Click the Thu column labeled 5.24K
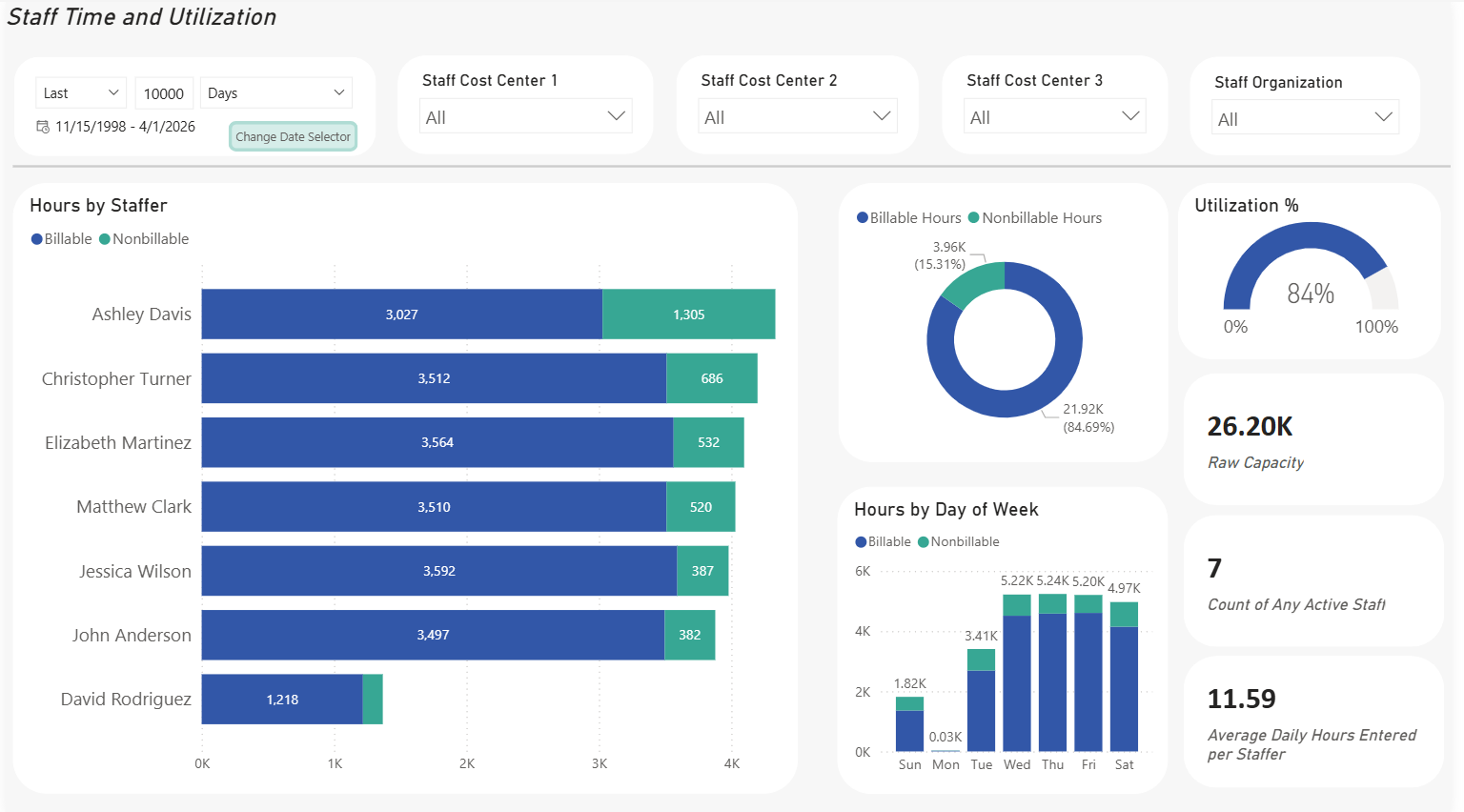This screenshot has width=1464, height=812. [x=1052, y=673]
